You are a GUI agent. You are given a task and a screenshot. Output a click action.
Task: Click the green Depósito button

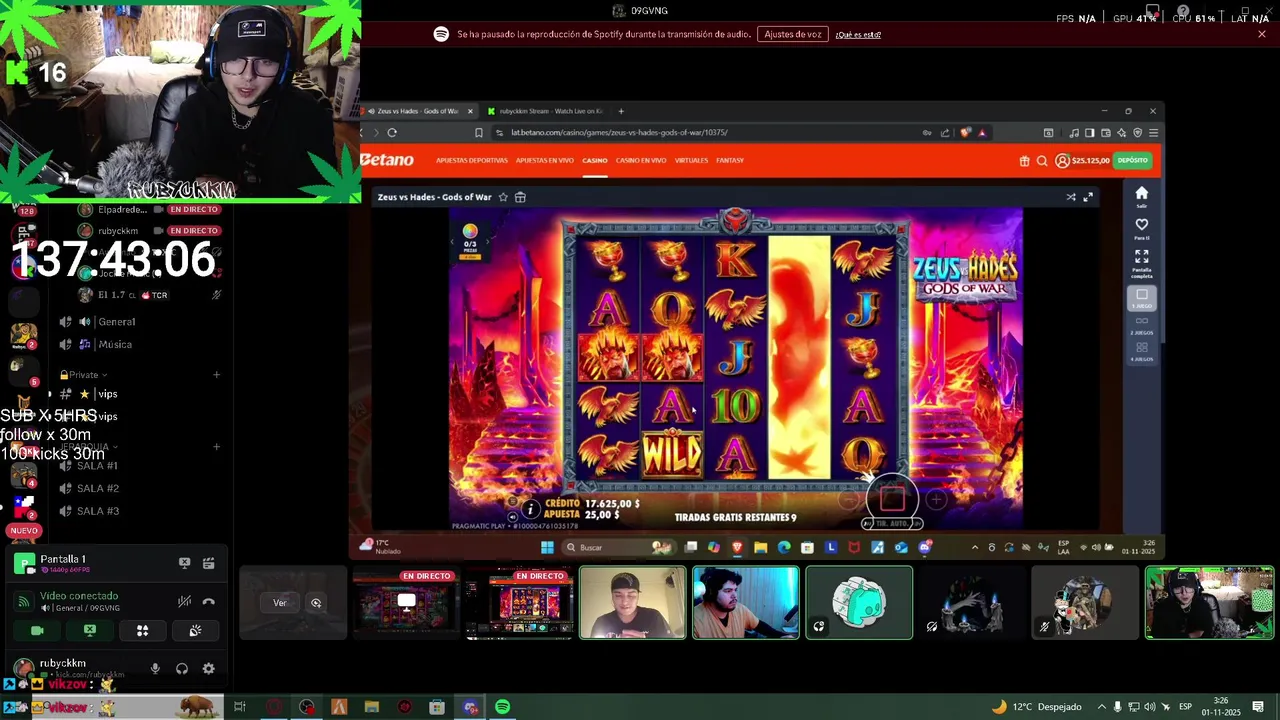coord(1133,160)
